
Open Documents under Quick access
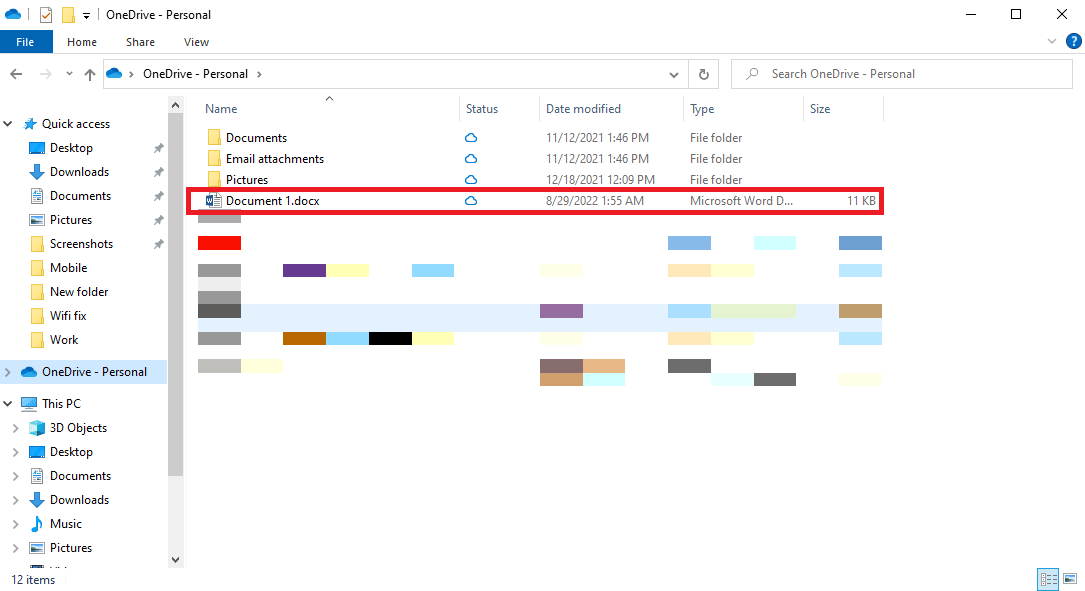click(x=80, y=196)
